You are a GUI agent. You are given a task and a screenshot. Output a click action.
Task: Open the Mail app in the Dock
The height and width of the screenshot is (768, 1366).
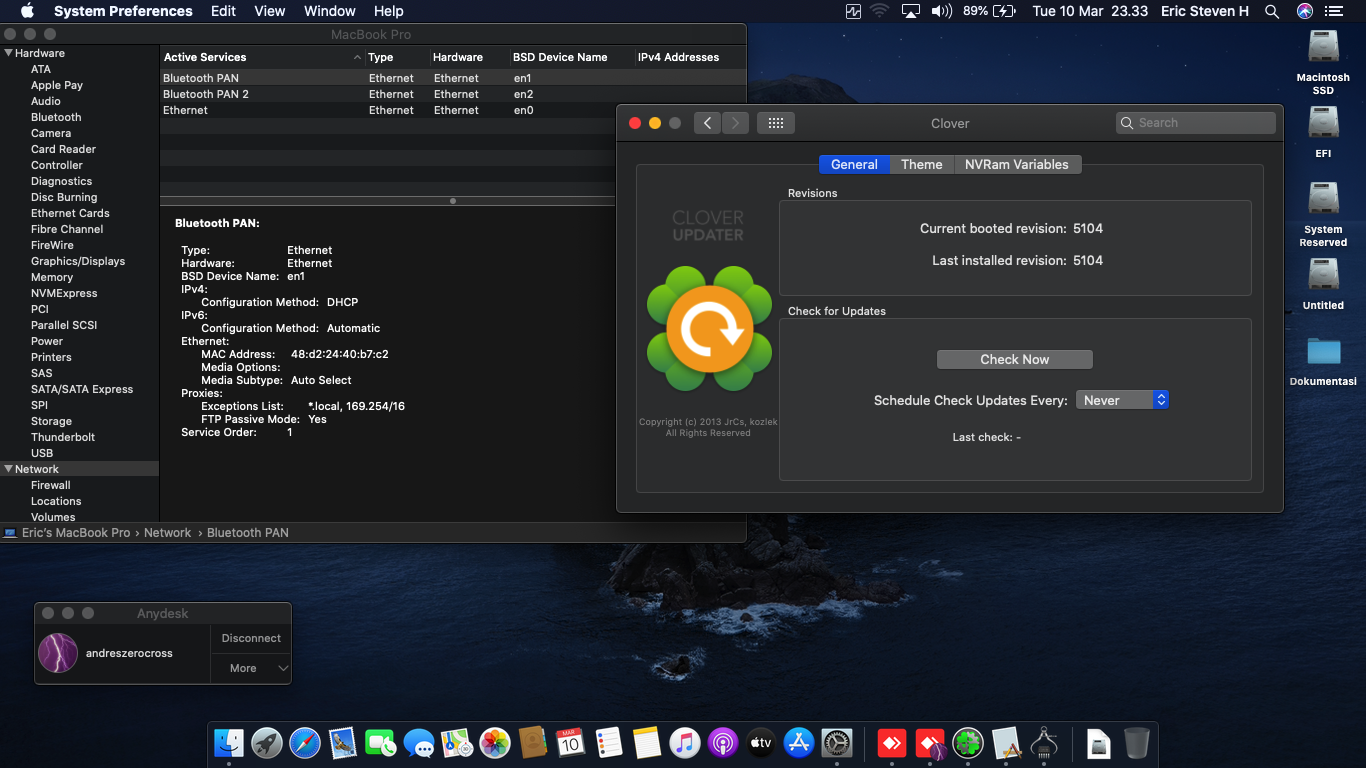pos(343,743)
